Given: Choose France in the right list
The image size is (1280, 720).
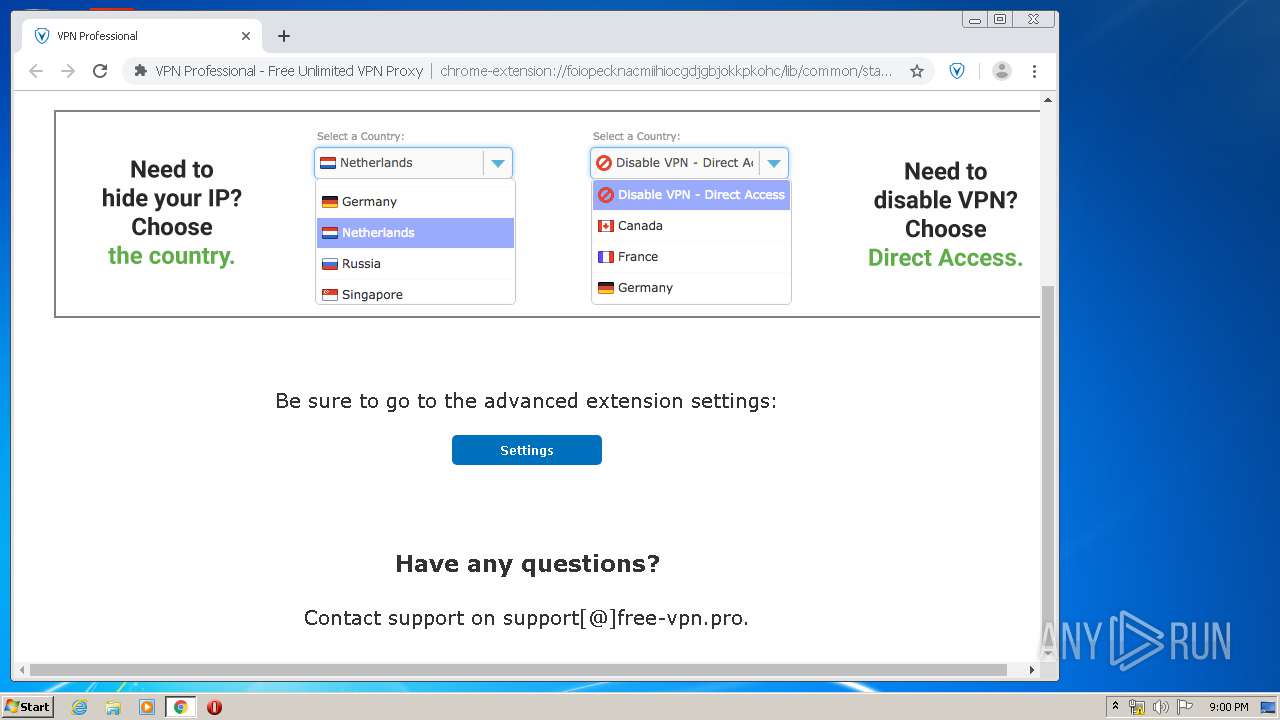Looking at the screenshot, I should 691,257.
